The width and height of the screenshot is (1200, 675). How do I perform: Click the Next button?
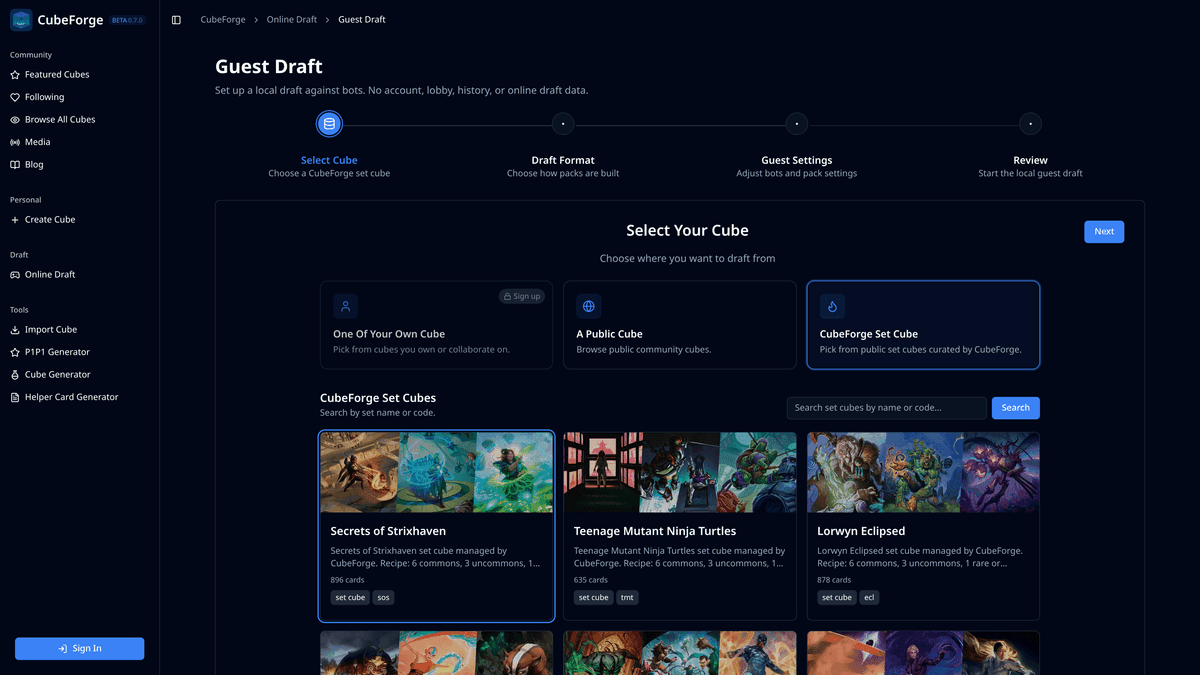(x=1104, y=232)
